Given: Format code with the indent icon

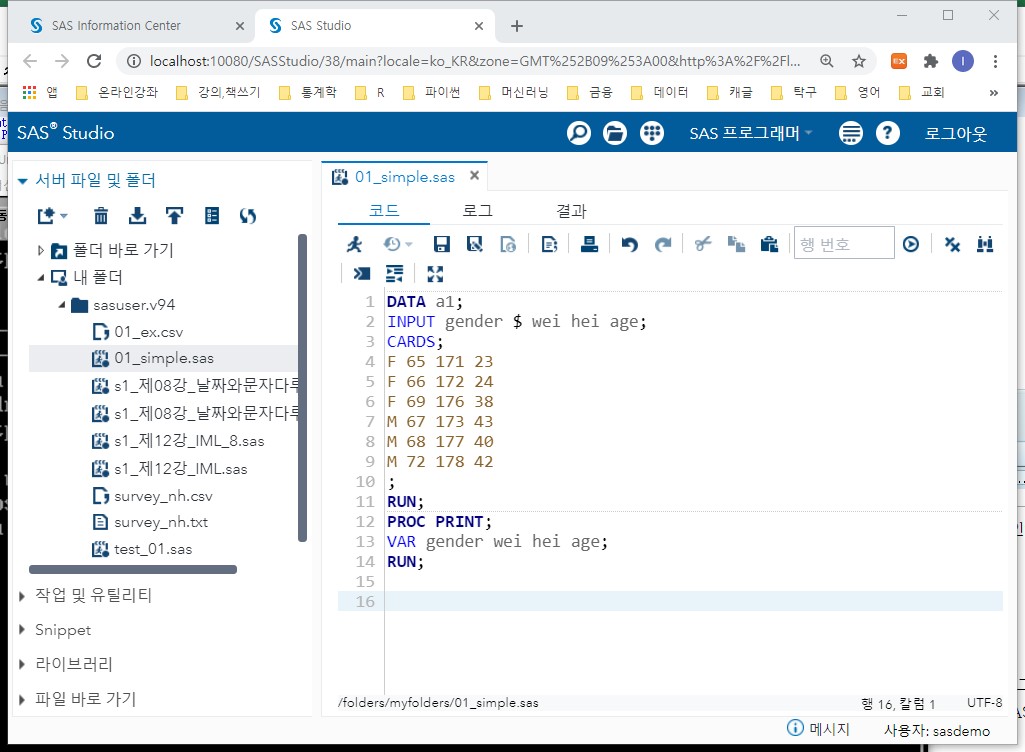Looking at the screenshot, I should (x=395, y=273).
